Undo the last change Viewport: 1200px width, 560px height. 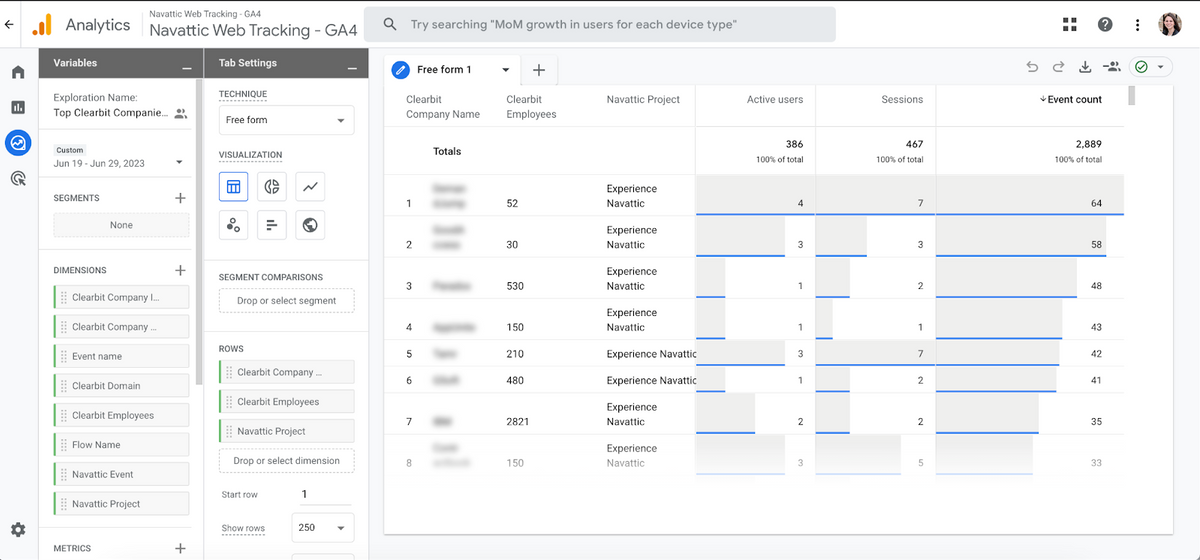click(x=1033, y=67)
